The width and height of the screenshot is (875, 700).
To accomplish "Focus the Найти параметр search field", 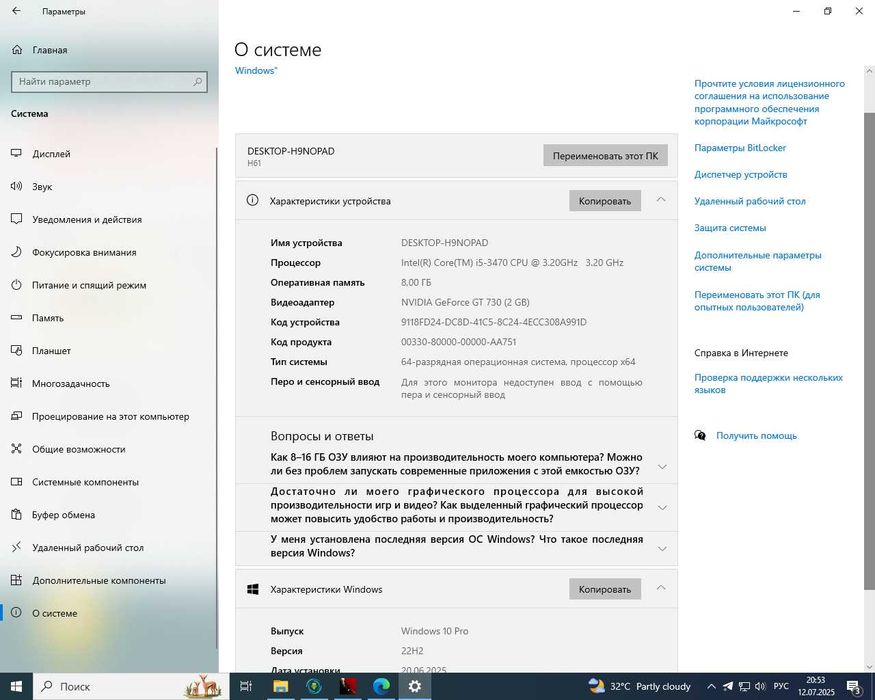I will pyautogui.click(x=109, y=81).
